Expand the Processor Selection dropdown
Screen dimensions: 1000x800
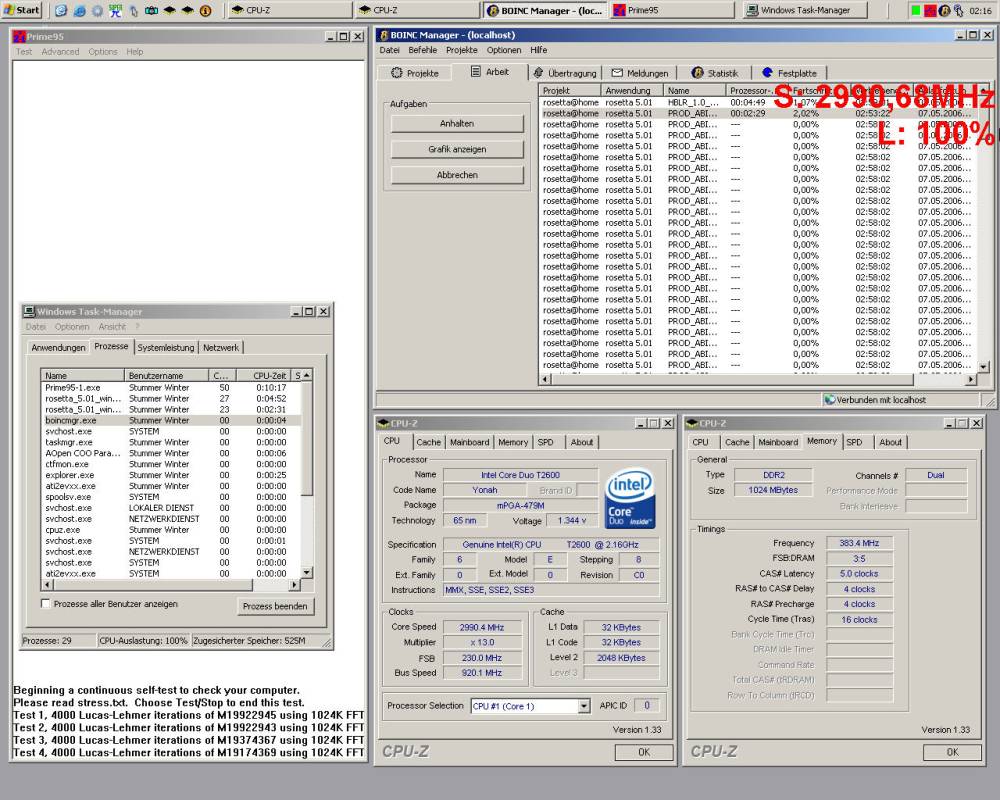click(x=584, y=706)
